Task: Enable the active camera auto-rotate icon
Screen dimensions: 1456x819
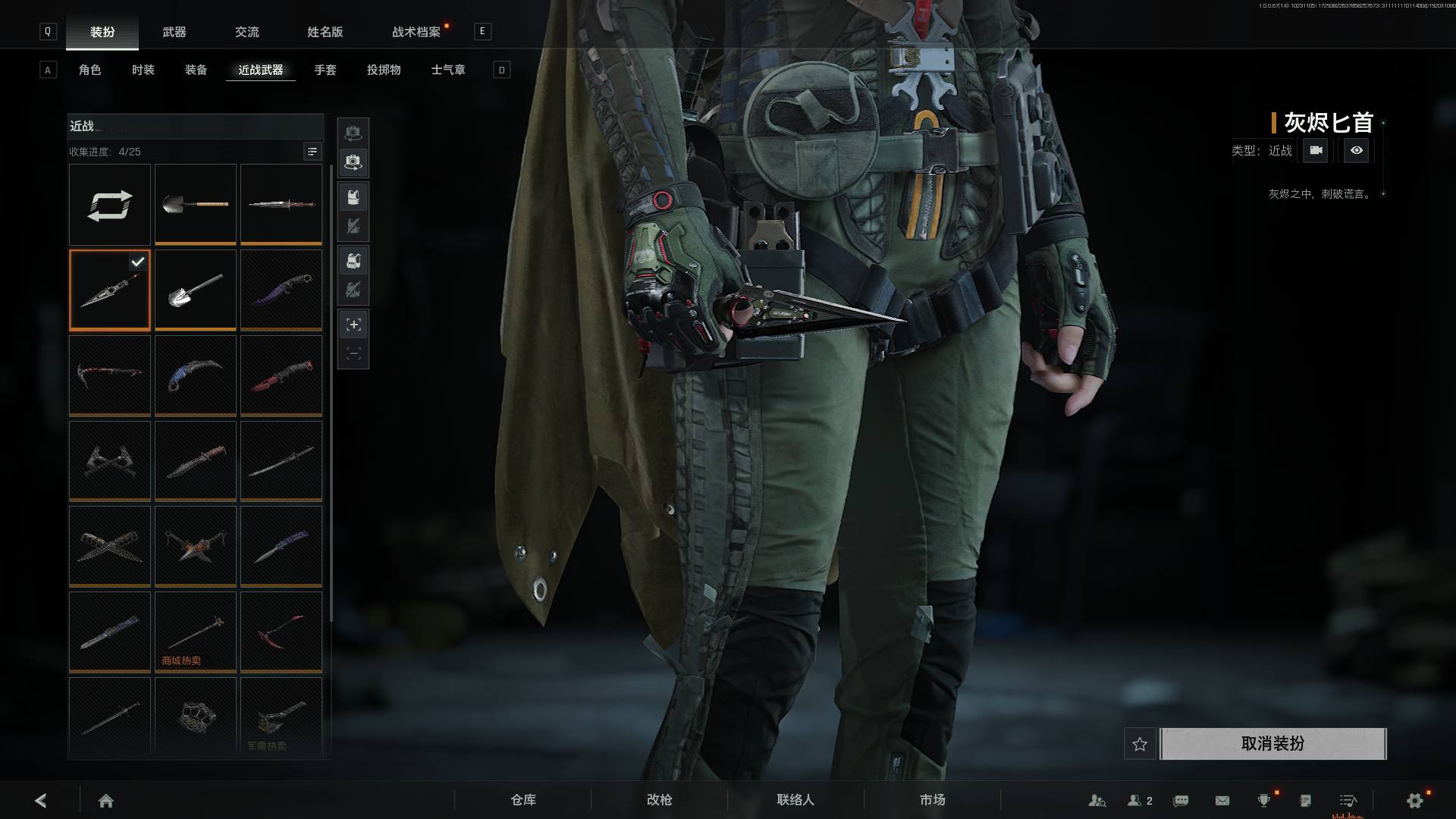Action: coord(353,162)
